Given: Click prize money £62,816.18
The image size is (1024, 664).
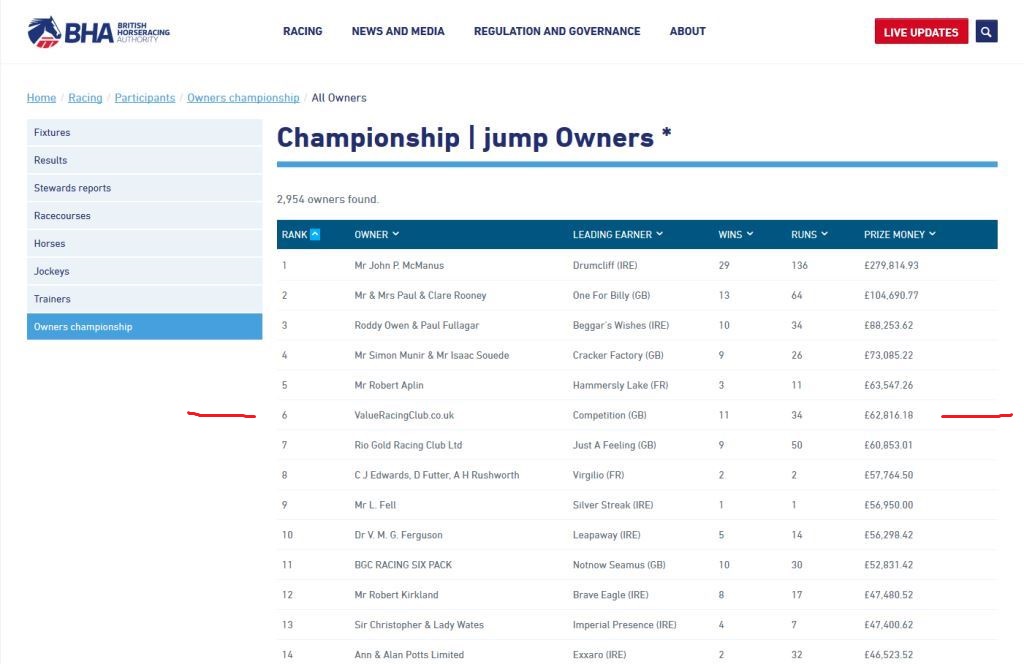Looking at the screenshot, I should (x=888, y=415).
